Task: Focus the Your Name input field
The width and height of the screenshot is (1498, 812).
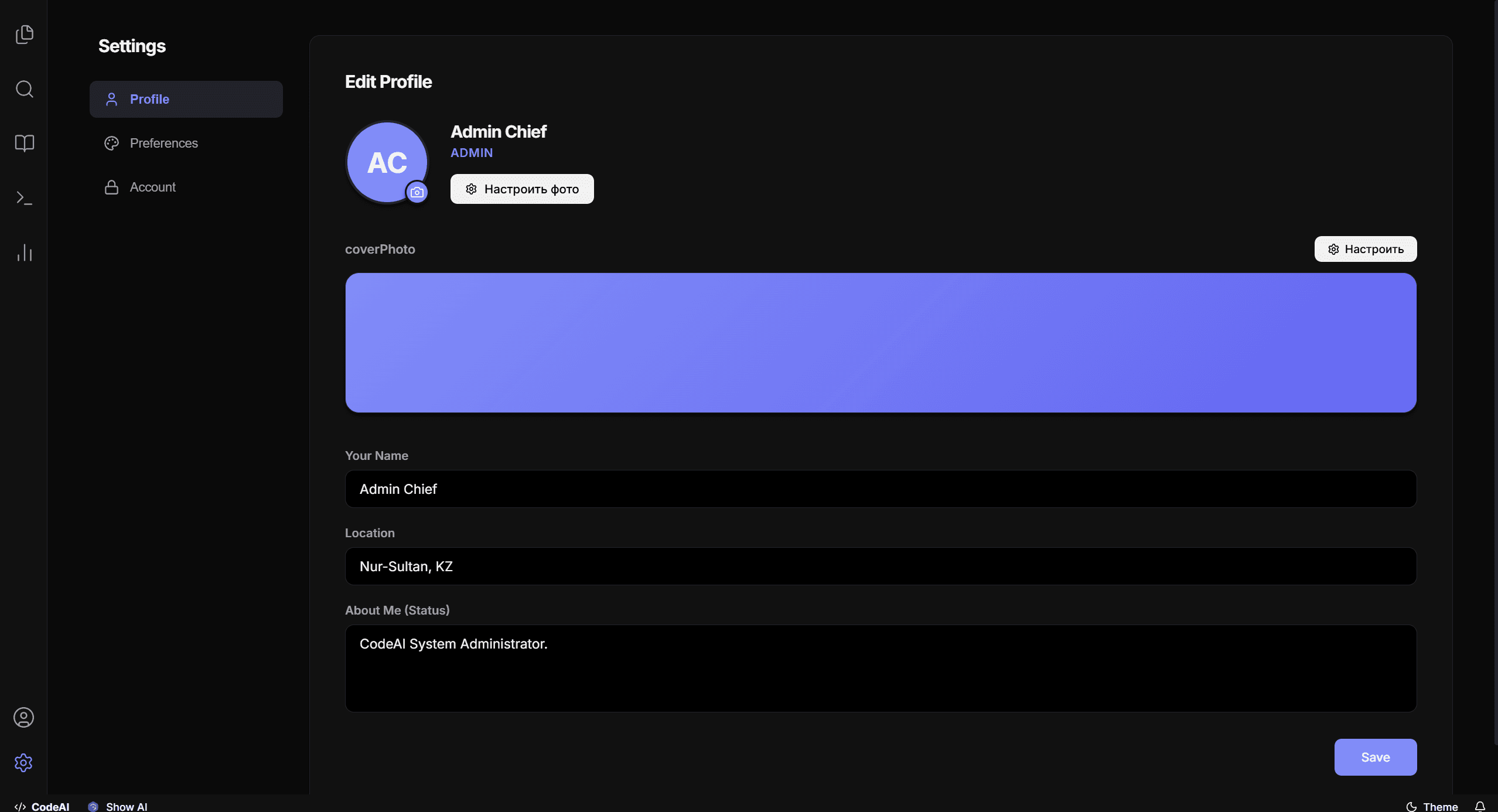Action: (x=881, y=489)
